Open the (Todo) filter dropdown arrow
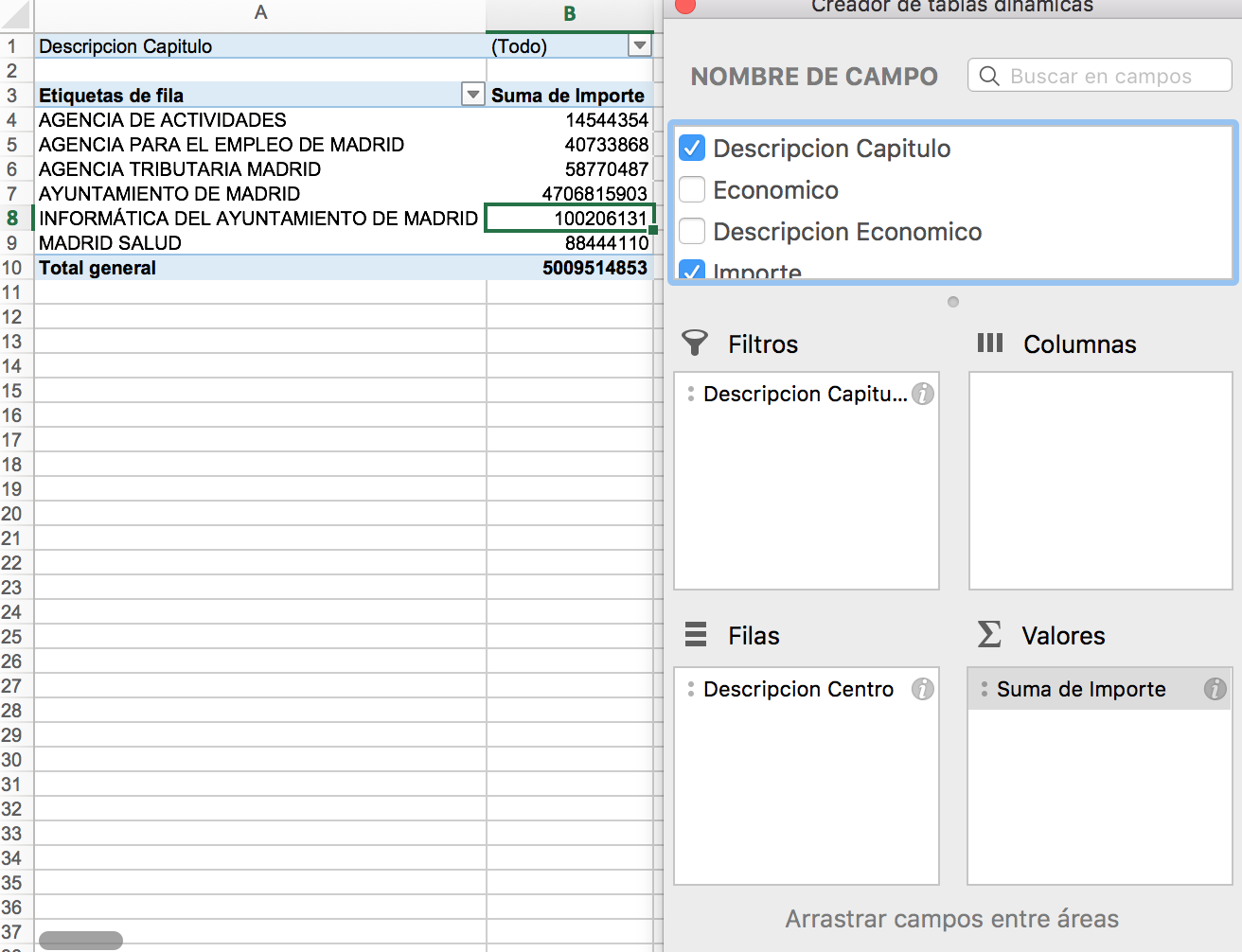Image resolution: width=1242 pixels, height=952 pixels. click(x=640, y=45)
